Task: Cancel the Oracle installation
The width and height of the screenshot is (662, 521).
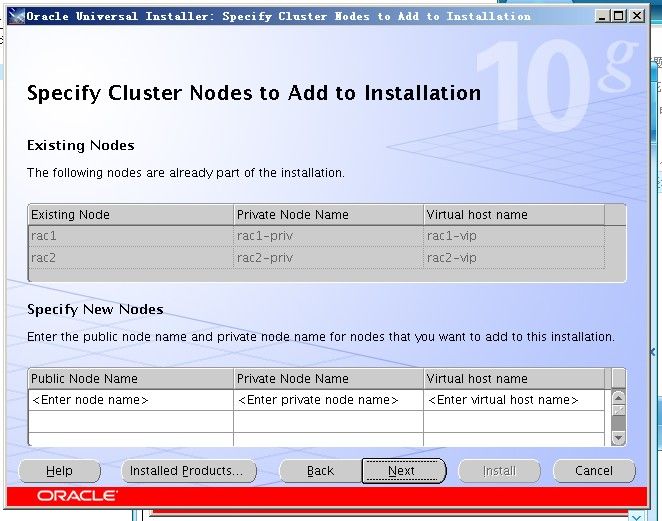Action: (594, 471)
